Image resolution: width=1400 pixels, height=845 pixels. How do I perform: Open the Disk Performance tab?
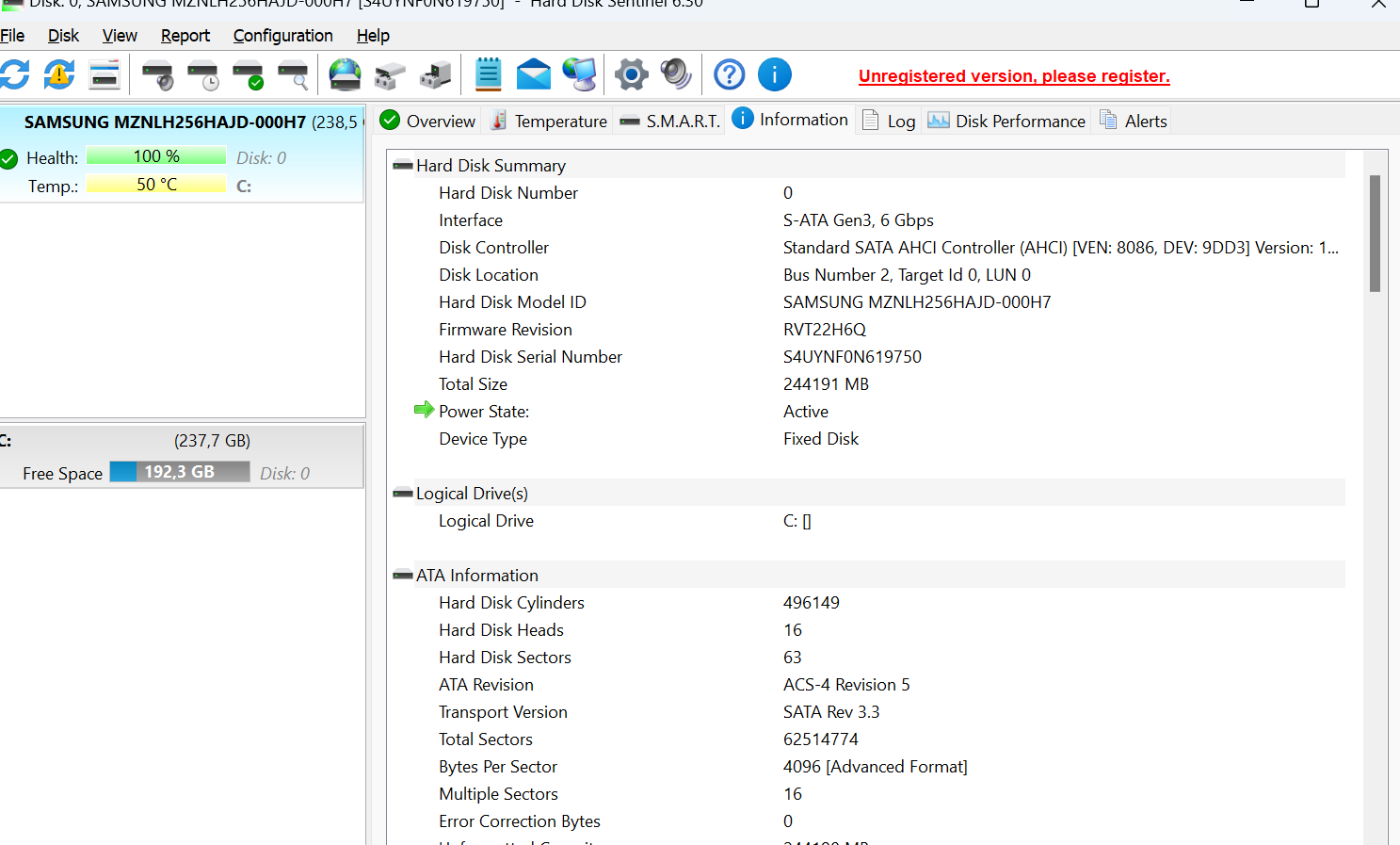1007,121
